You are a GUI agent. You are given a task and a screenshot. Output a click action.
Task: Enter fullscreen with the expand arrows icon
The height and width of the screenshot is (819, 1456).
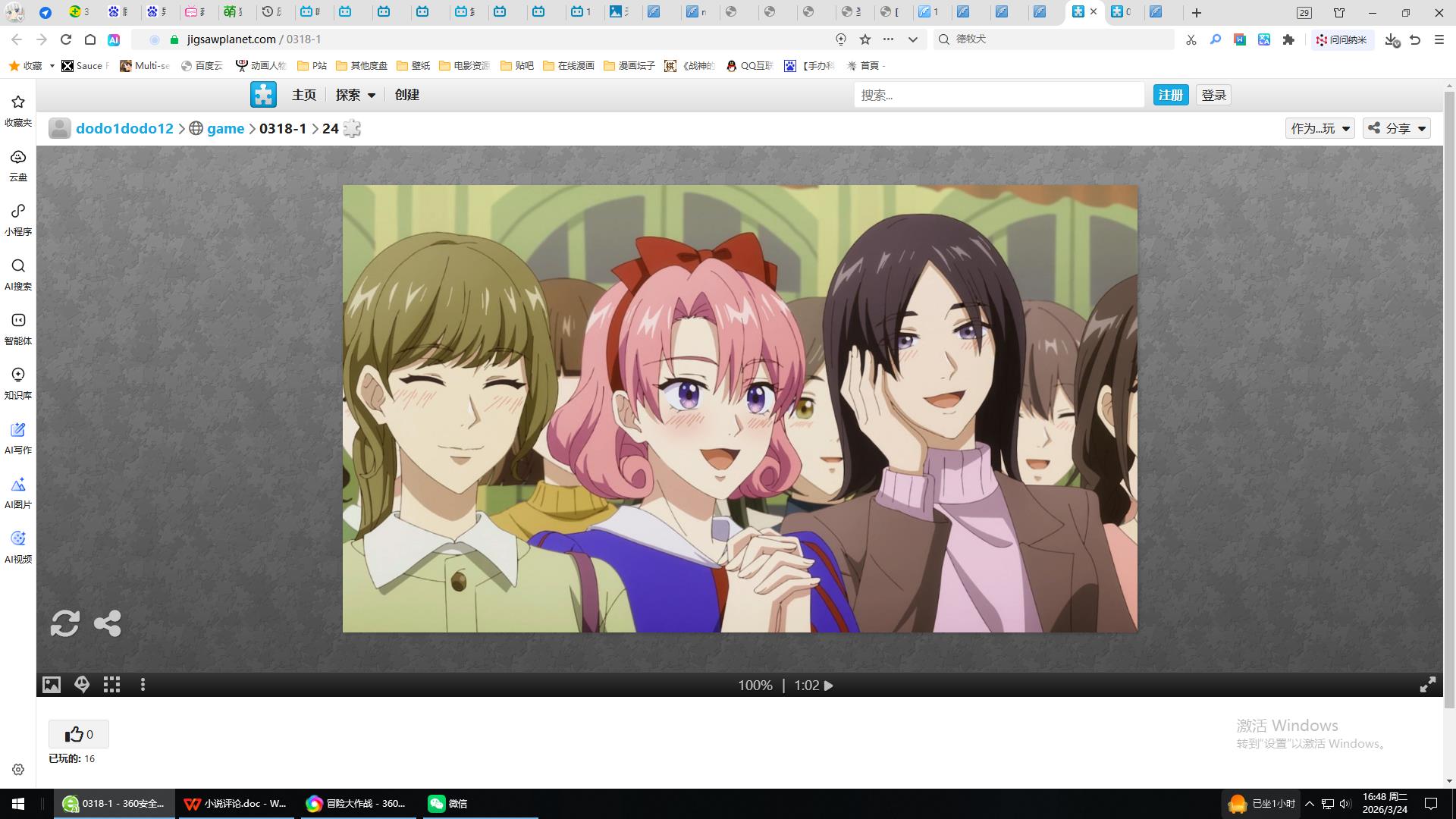click(1427, 685)
